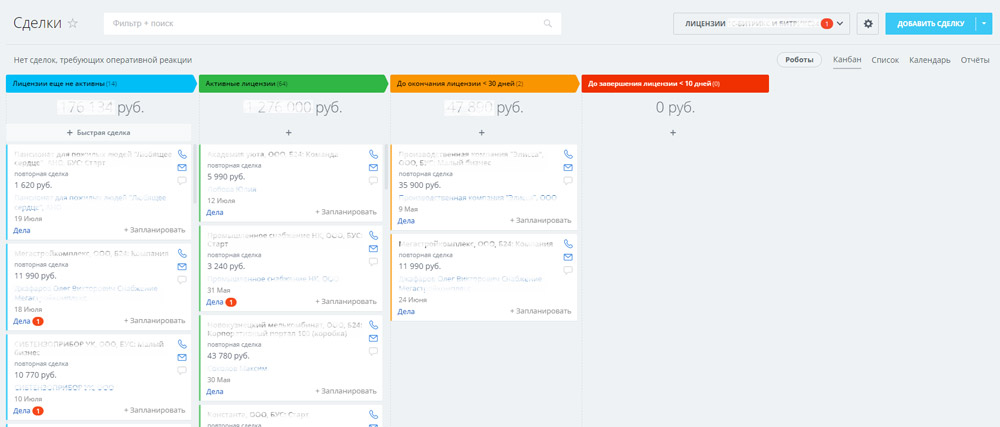Open the Роботы button

799,60
